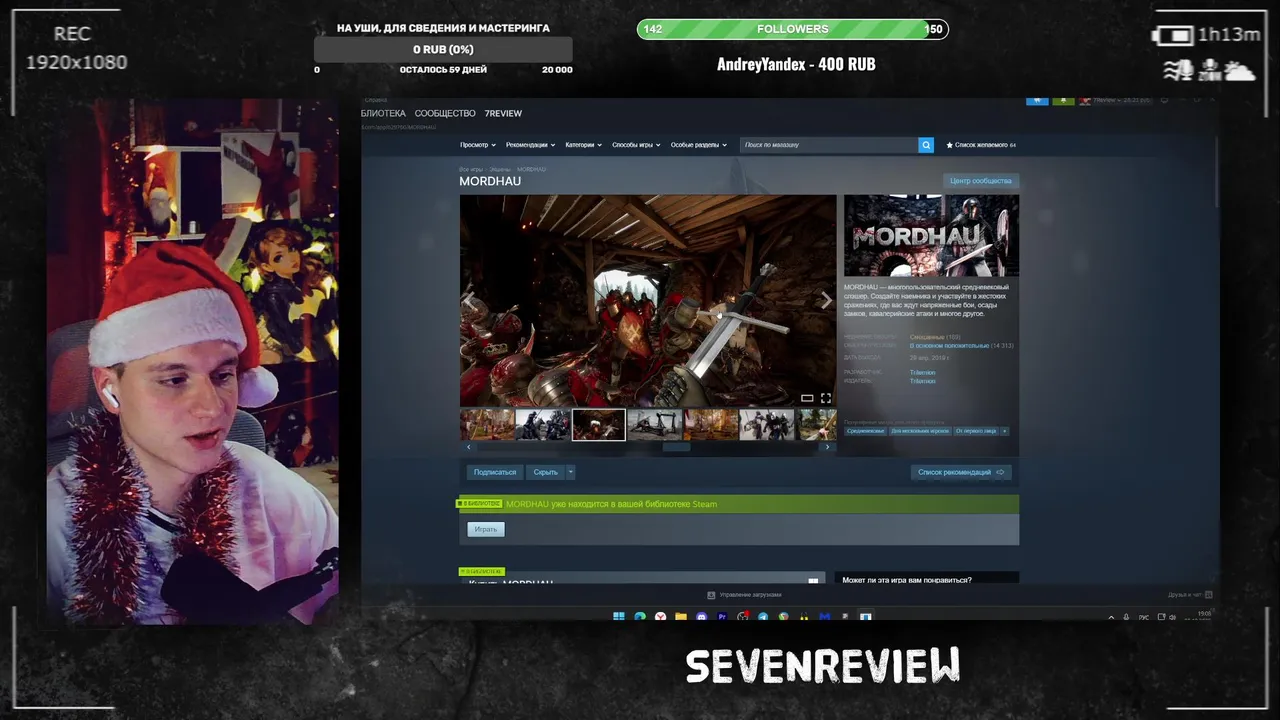Expand the Рекомендации dropdown menu
Screen dimensions: 1280x720
(530, 145)
